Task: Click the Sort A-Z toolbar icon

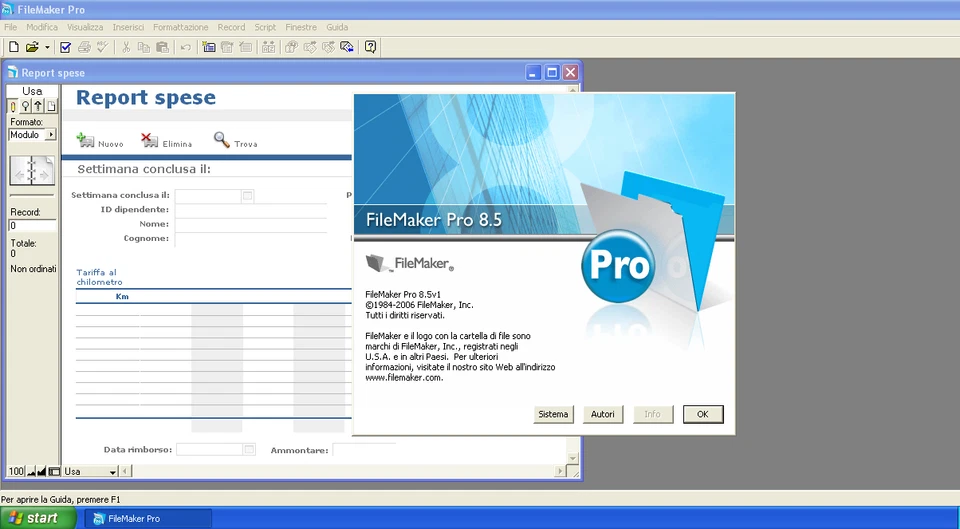Action: click(268, 47)
